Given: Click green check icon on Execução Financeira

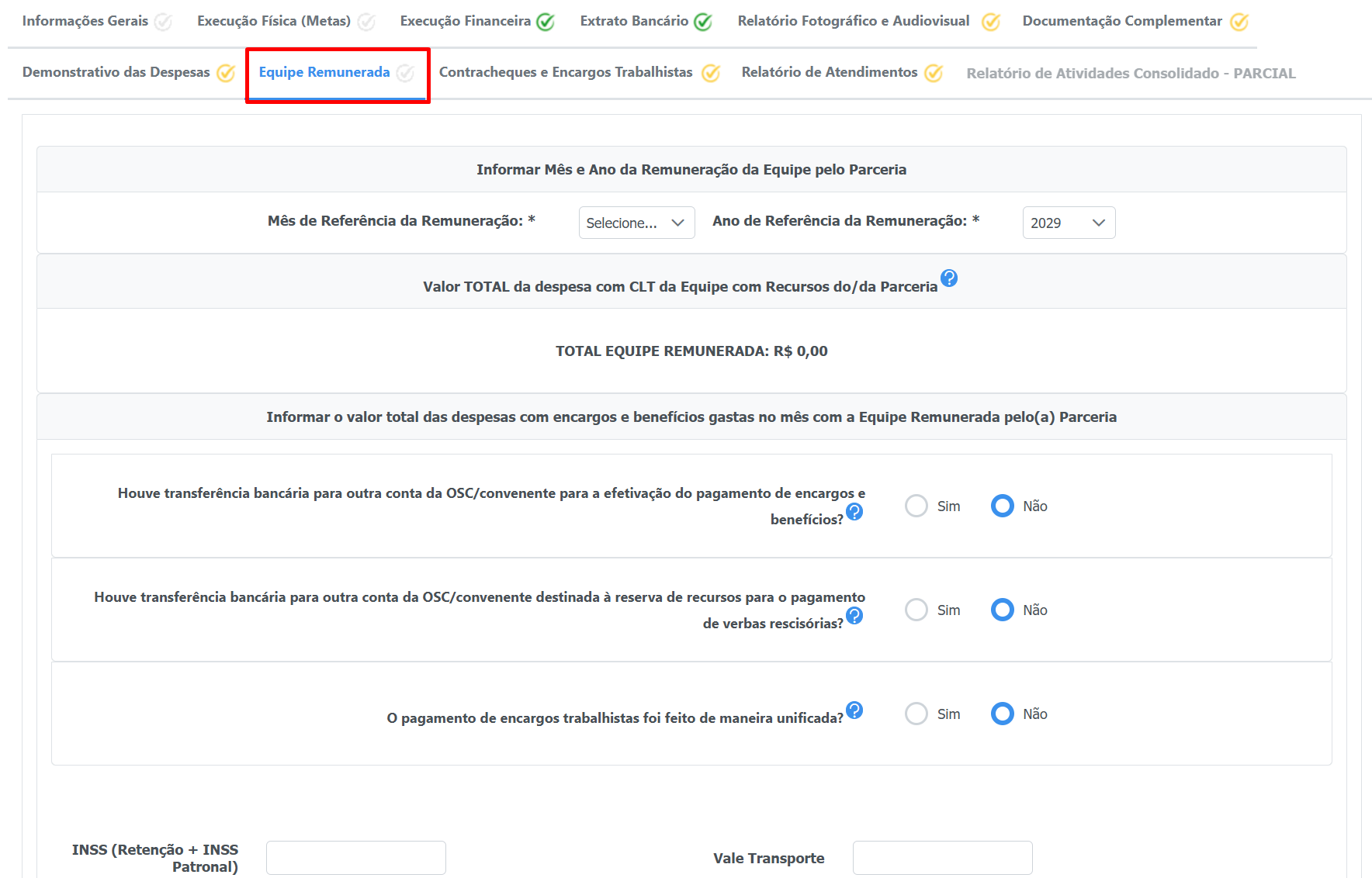Looking at the screenshot, I should [x=546, y=22].
